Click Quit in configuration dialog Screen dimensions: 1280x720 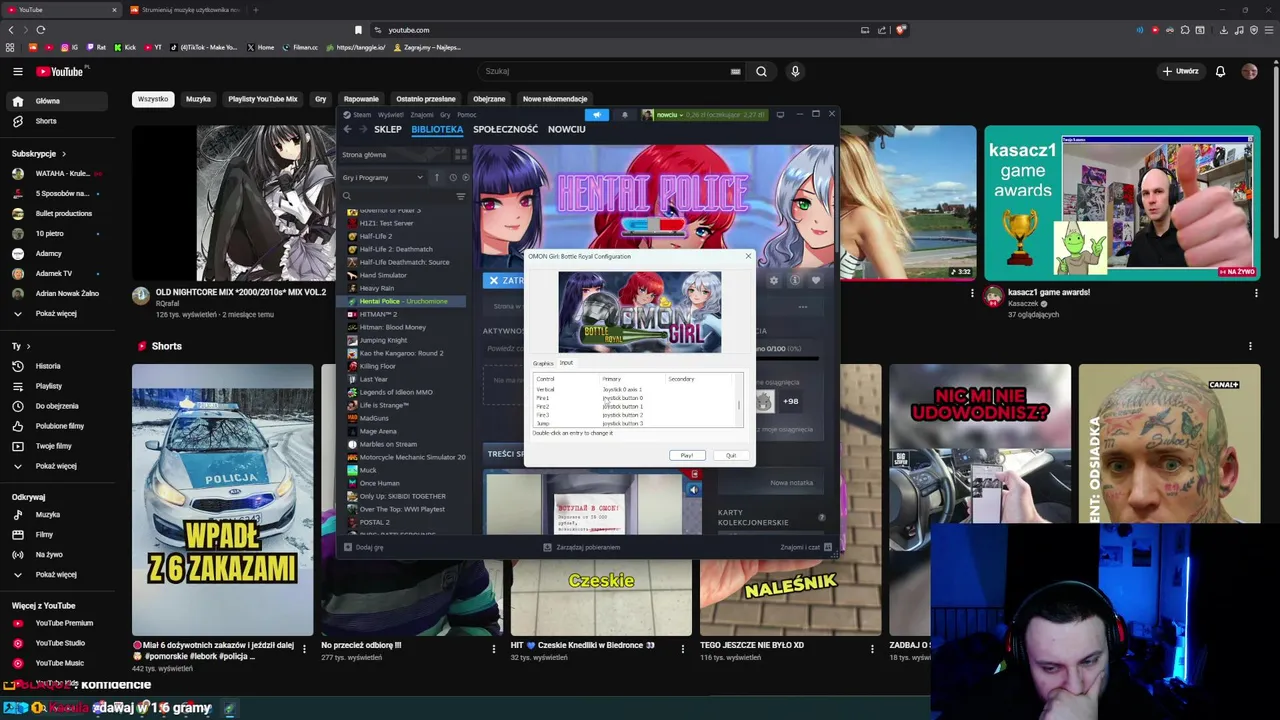pyautogui.click(x=731, y=456)
